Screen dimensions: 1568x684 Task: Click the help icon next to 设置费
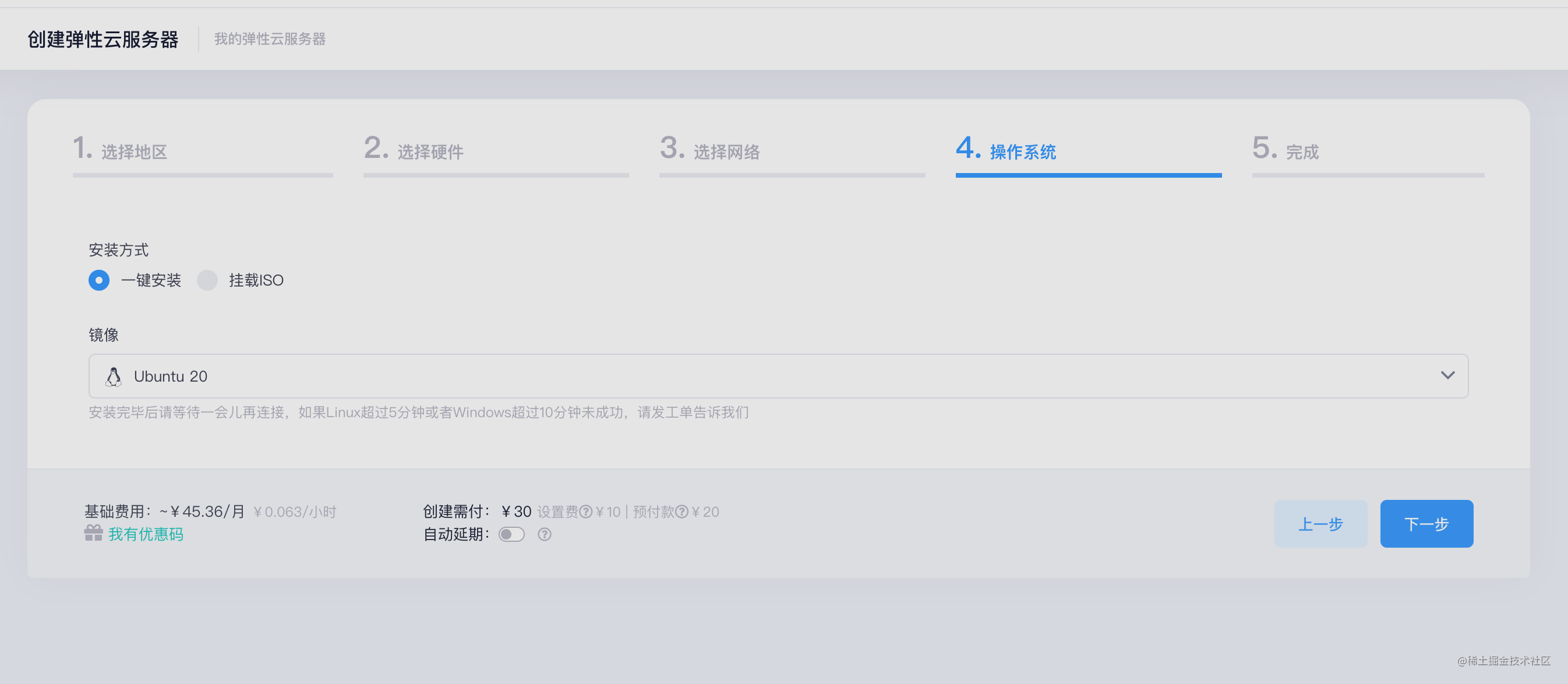[585, 512]
